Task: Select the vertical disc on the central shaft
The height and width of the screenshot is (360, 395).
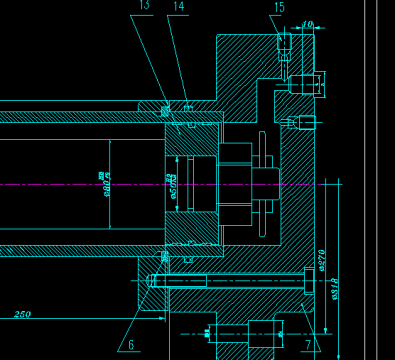Action: point(262,184)
